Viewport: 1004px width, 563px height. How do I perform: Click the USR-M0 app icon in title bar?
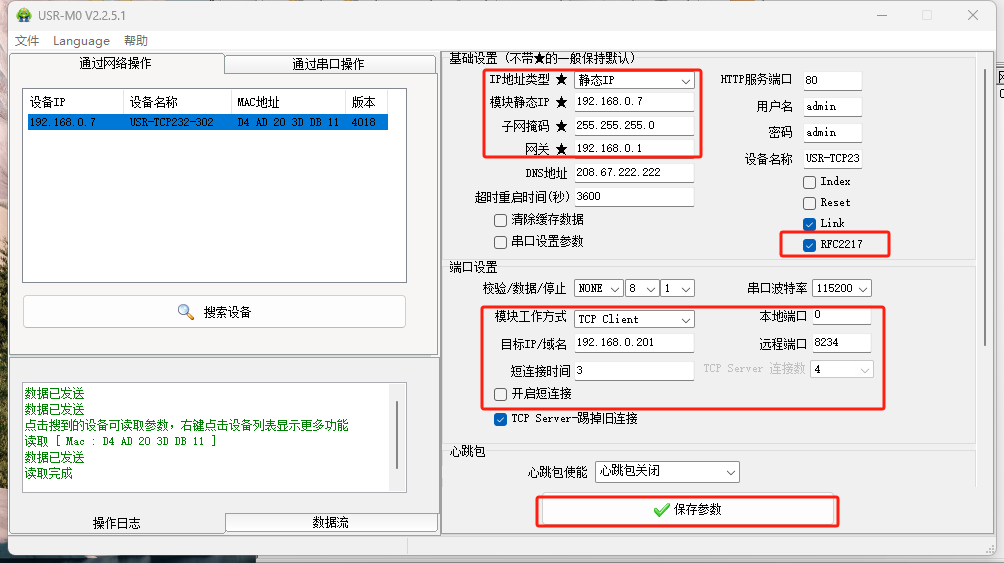[x=24, y=15]
